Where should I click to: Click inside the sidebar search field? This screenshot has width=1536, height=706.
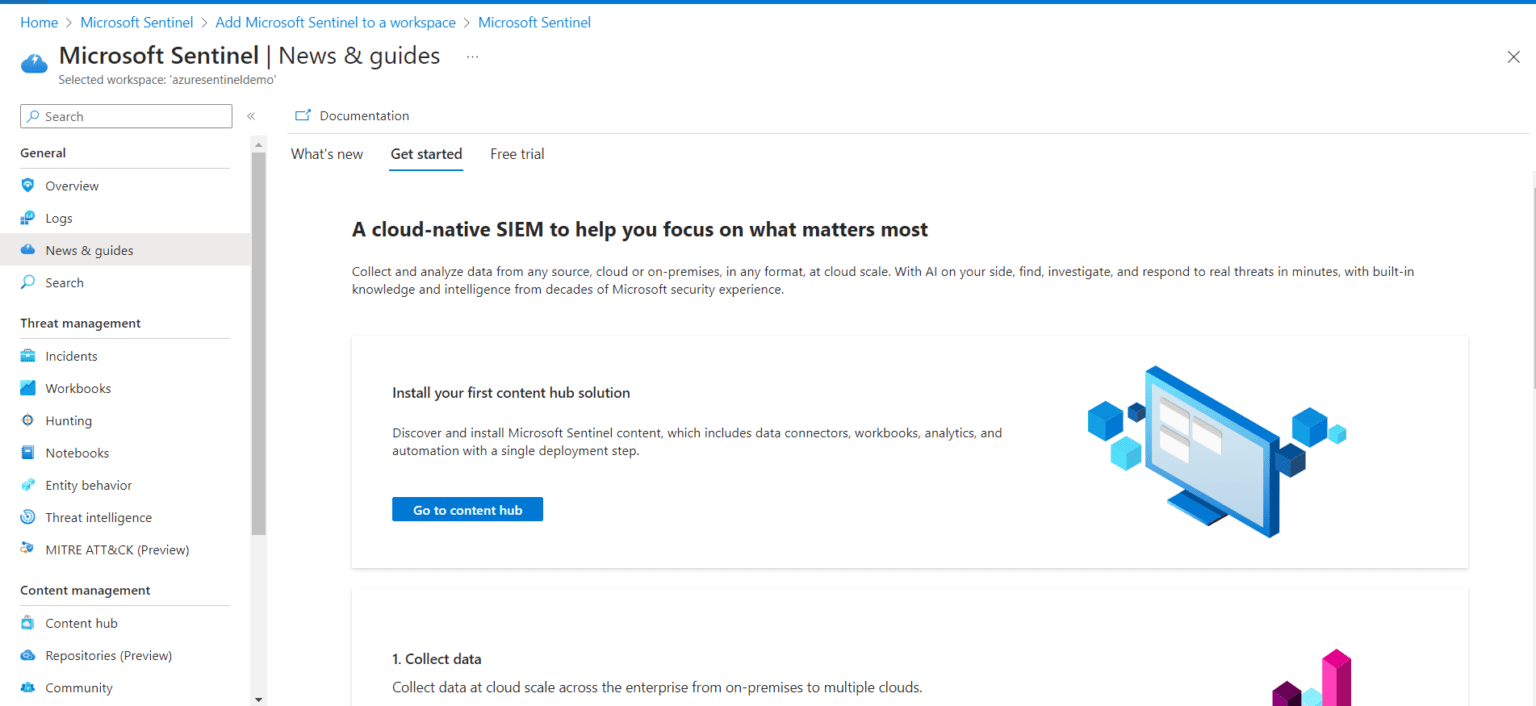tap(125, 116)
